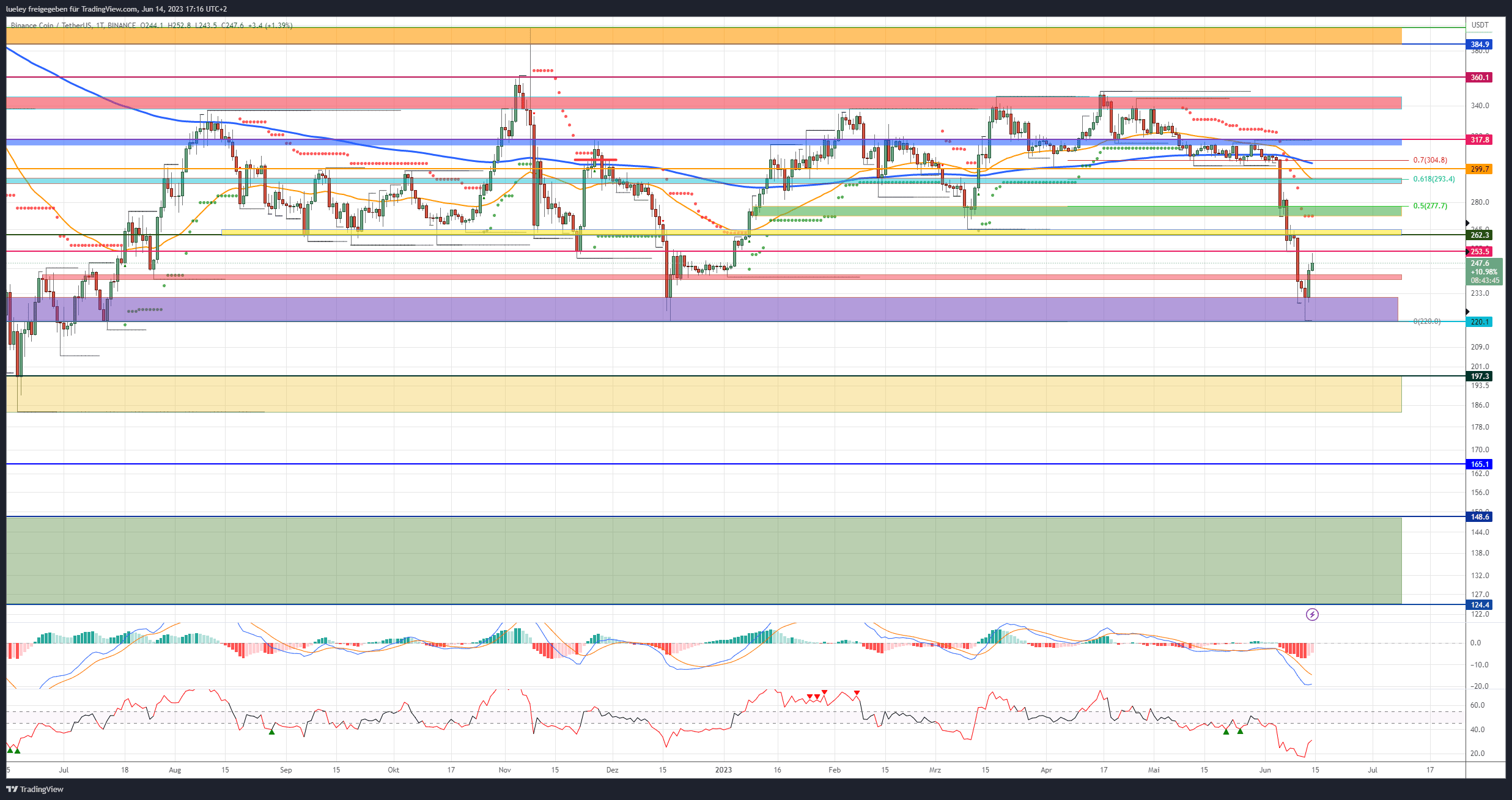
Task: Select the 262.3 dark green price label
Action: [1480, 235]
